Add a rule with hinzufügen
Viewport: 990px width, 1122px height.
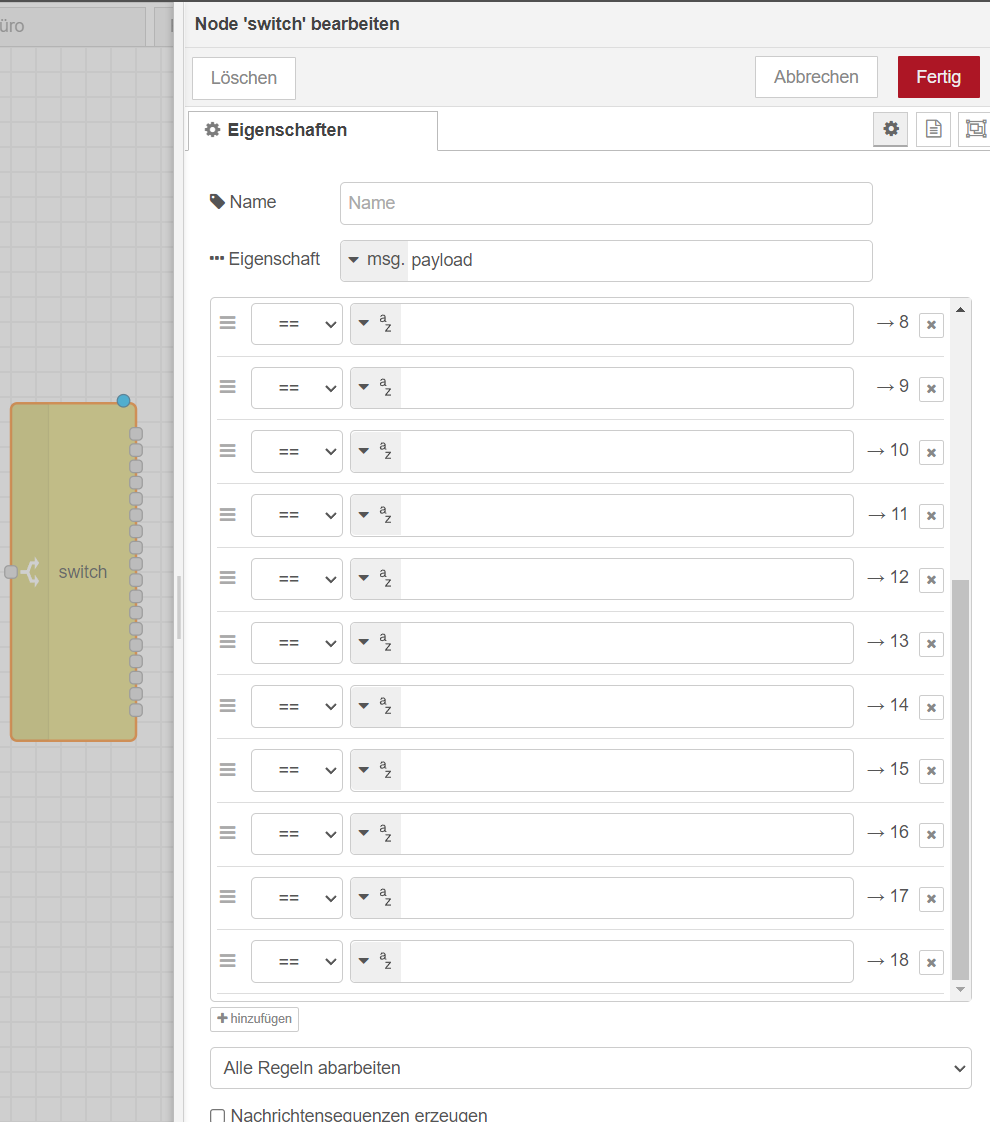[x=255, y=1019]
